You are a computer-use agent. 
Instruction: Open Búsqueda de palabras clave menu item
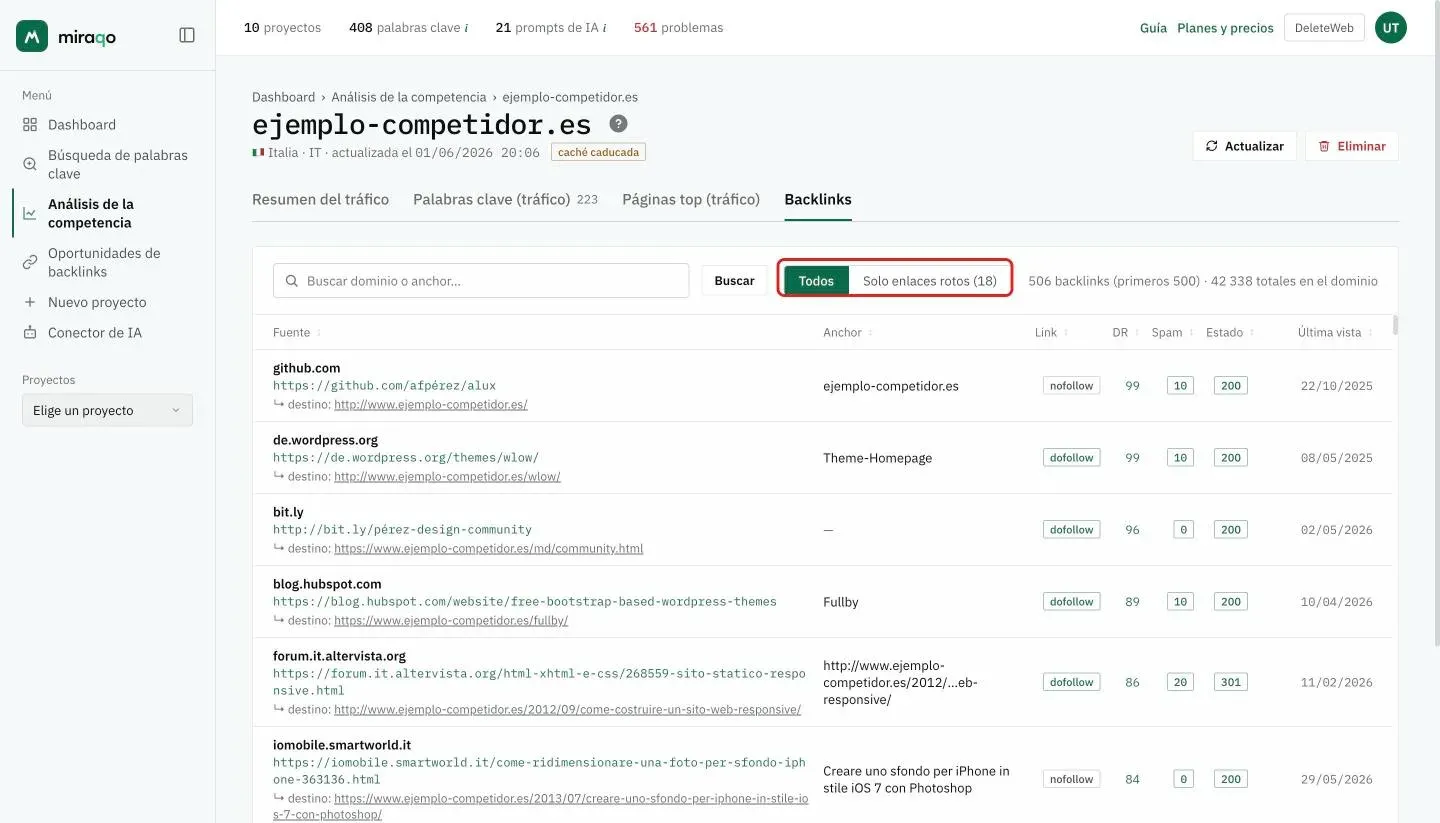click(x=107, y=164)
